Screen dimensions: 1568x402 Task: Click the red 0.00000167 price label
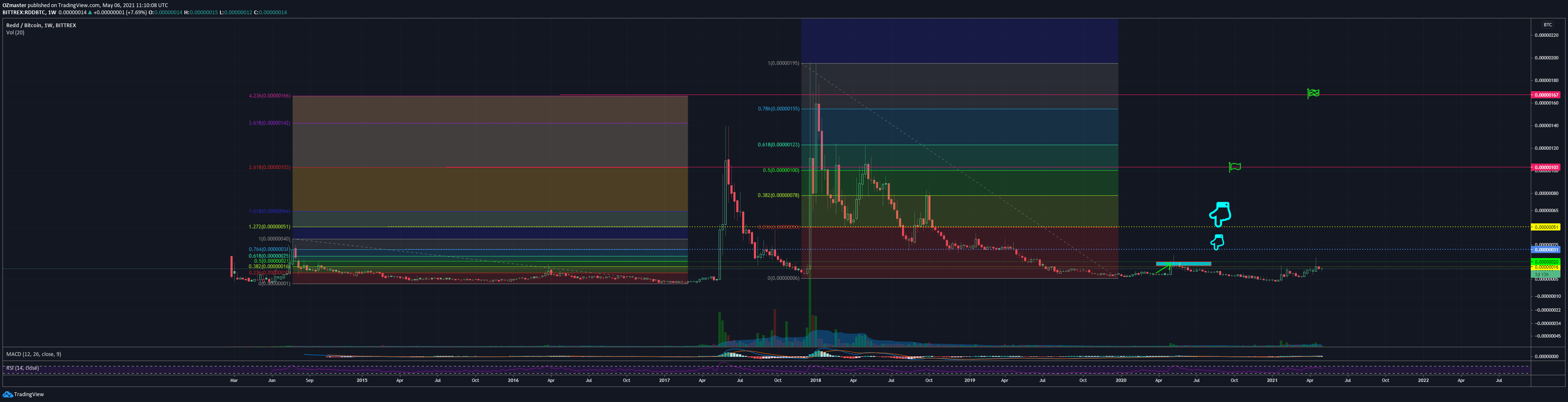coord(1545,95)
